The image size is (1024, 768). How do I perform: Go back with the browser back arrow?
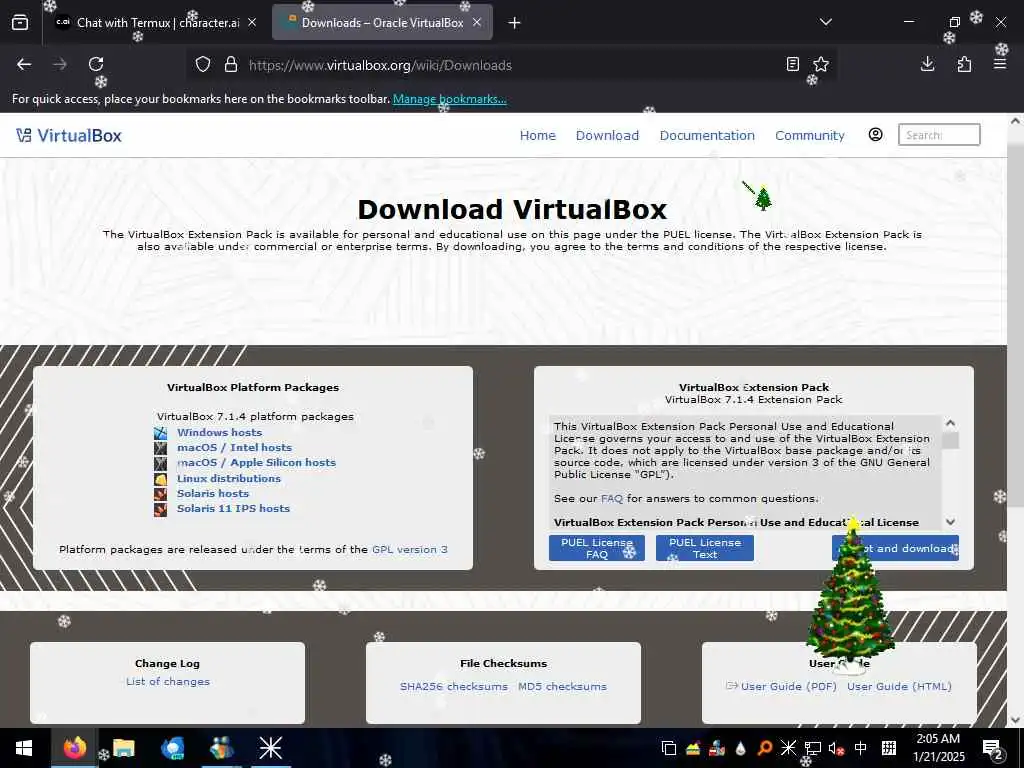(x=24, y=64)
